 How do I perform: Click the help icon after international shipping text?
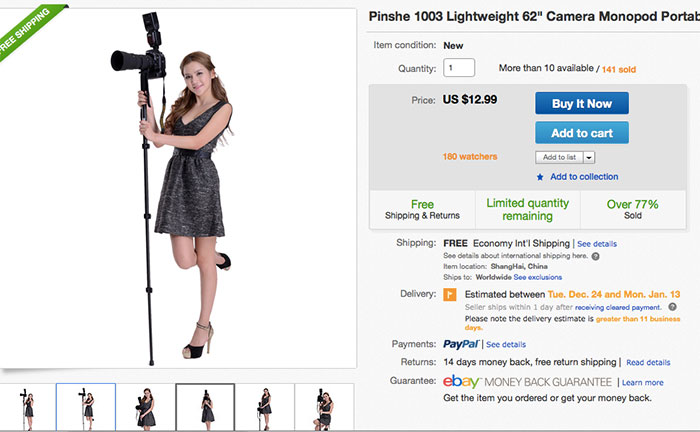pyautogui.click(x=595, y=255)
